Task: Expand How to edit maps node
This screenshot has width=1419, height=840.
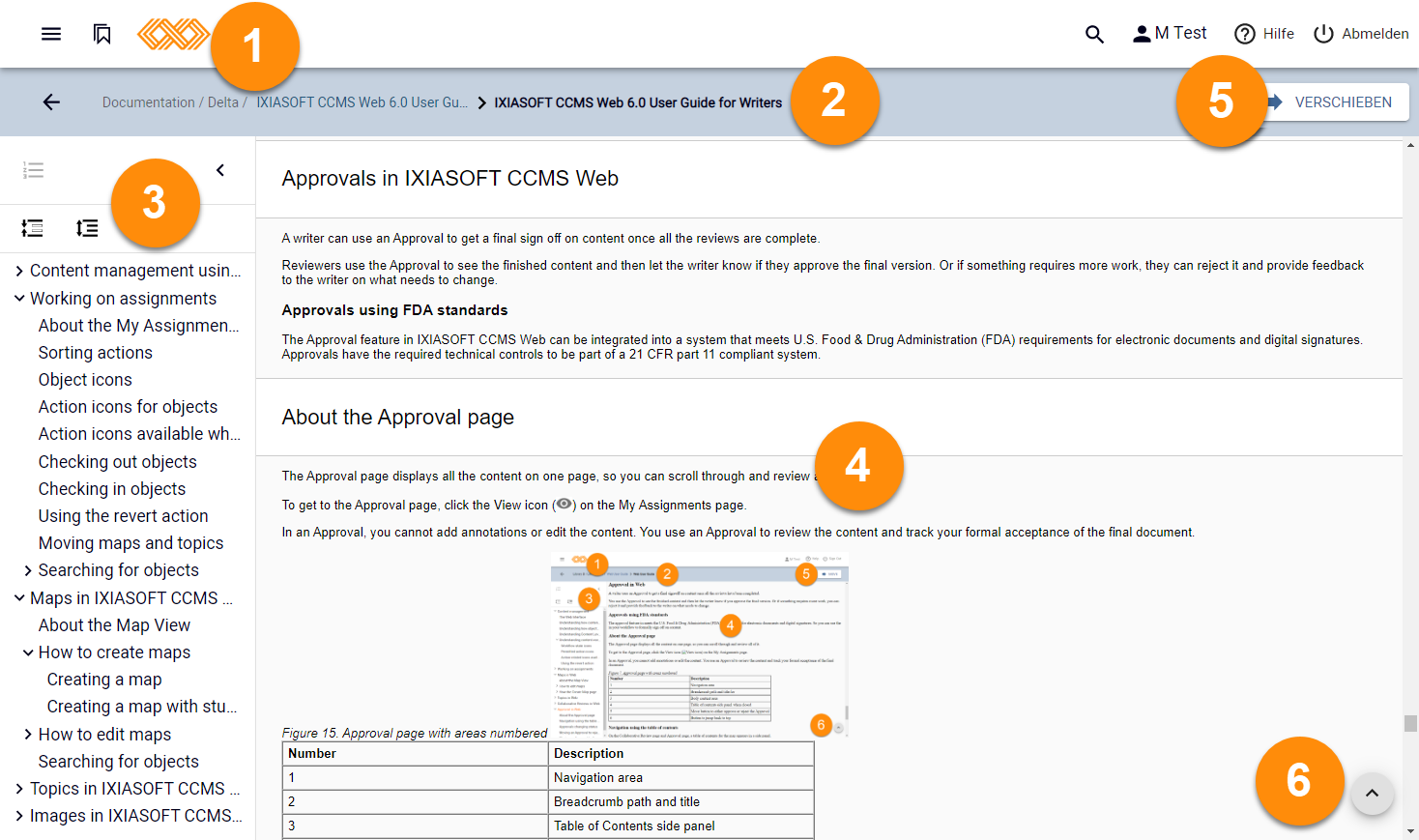Action: click(28, 735)
